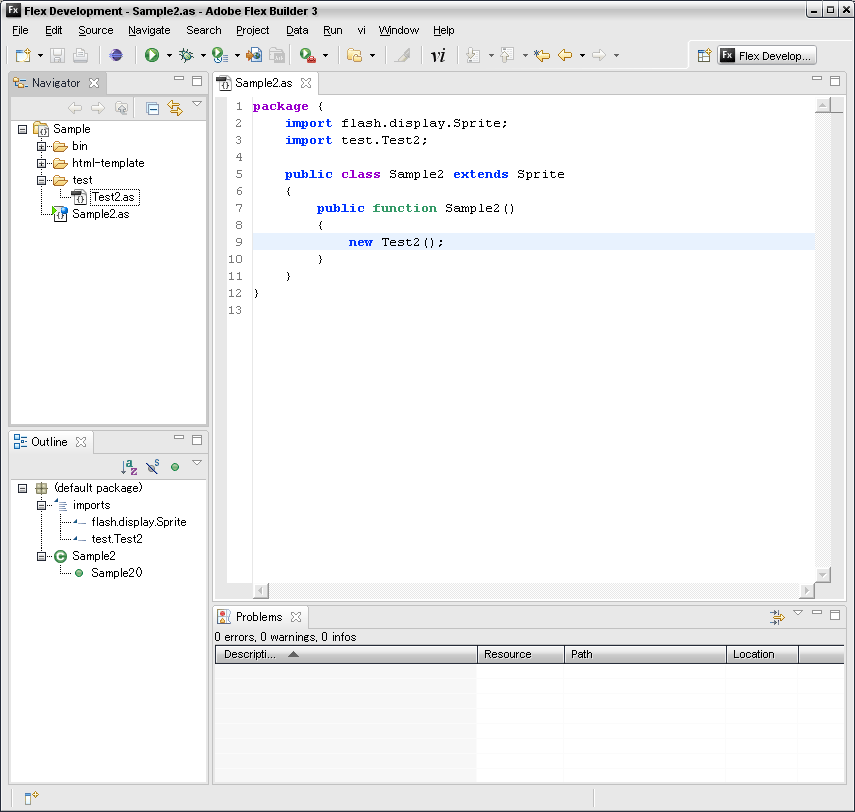Select Test2.as in the Navigator tree
Viewport: 855px width, 812px height.
tap(112, 197)
